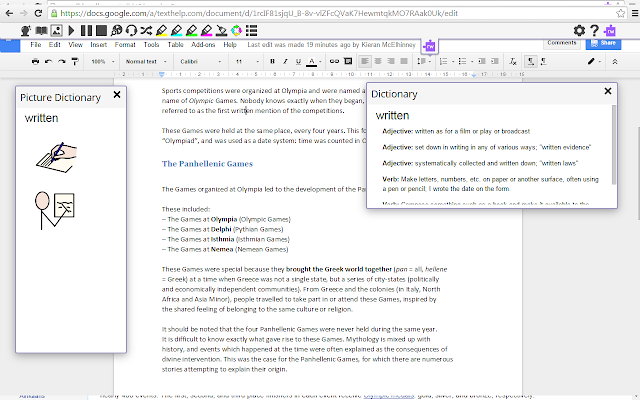640x400 pixels.
Task: Open the Calibri font dropdown
Action: 200,62
